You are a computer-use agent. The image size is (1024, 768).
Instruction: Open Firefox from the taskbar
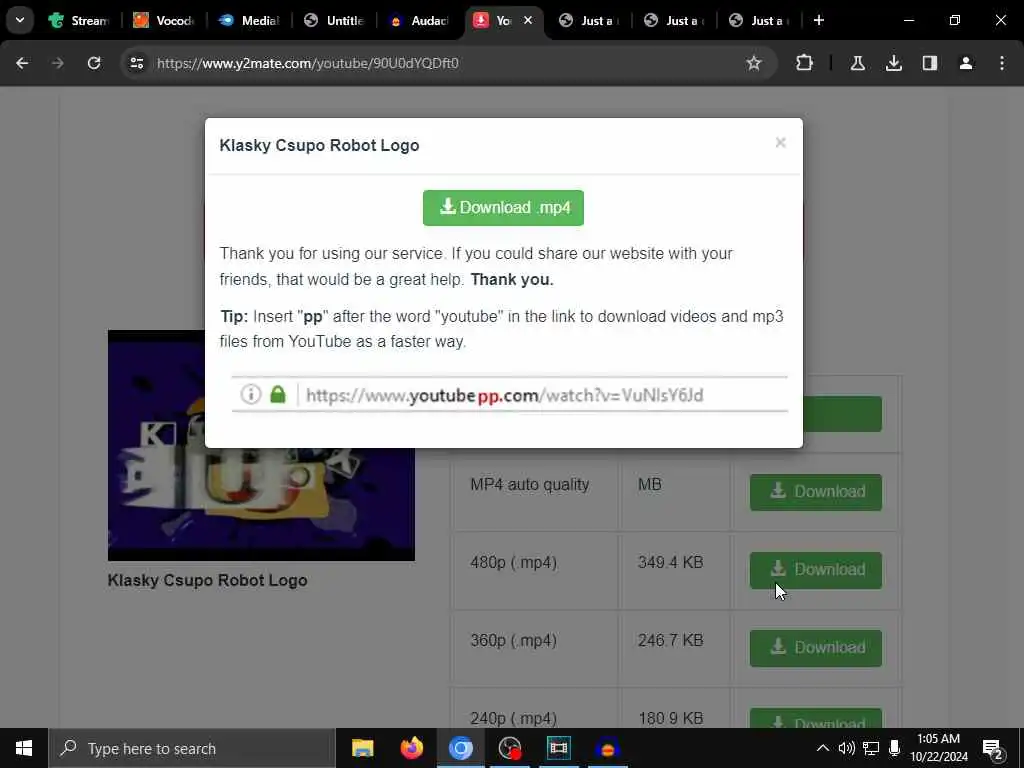click(x=411, y=748)
